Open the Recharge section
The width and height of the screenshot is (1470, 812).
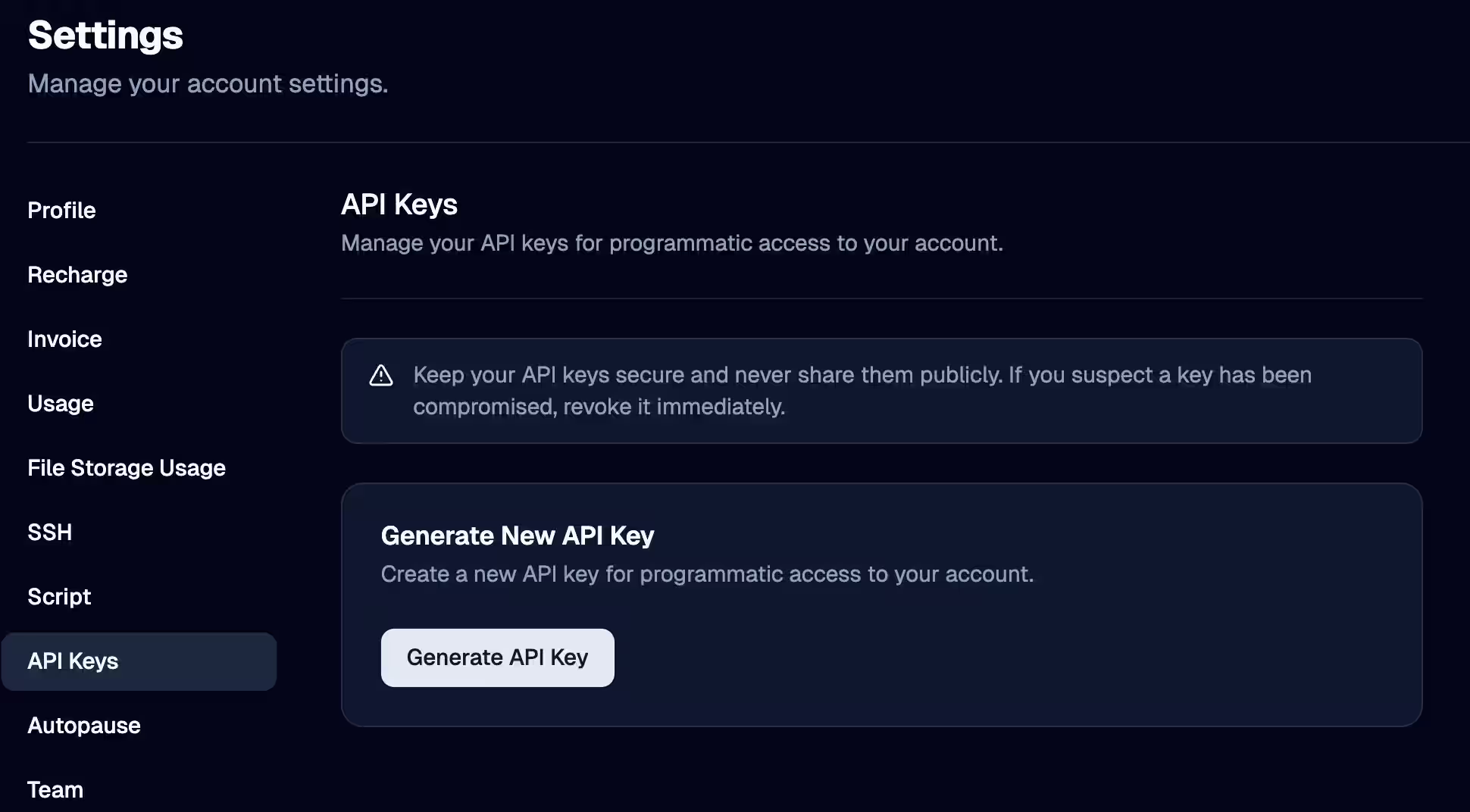[x=77, y=275]
